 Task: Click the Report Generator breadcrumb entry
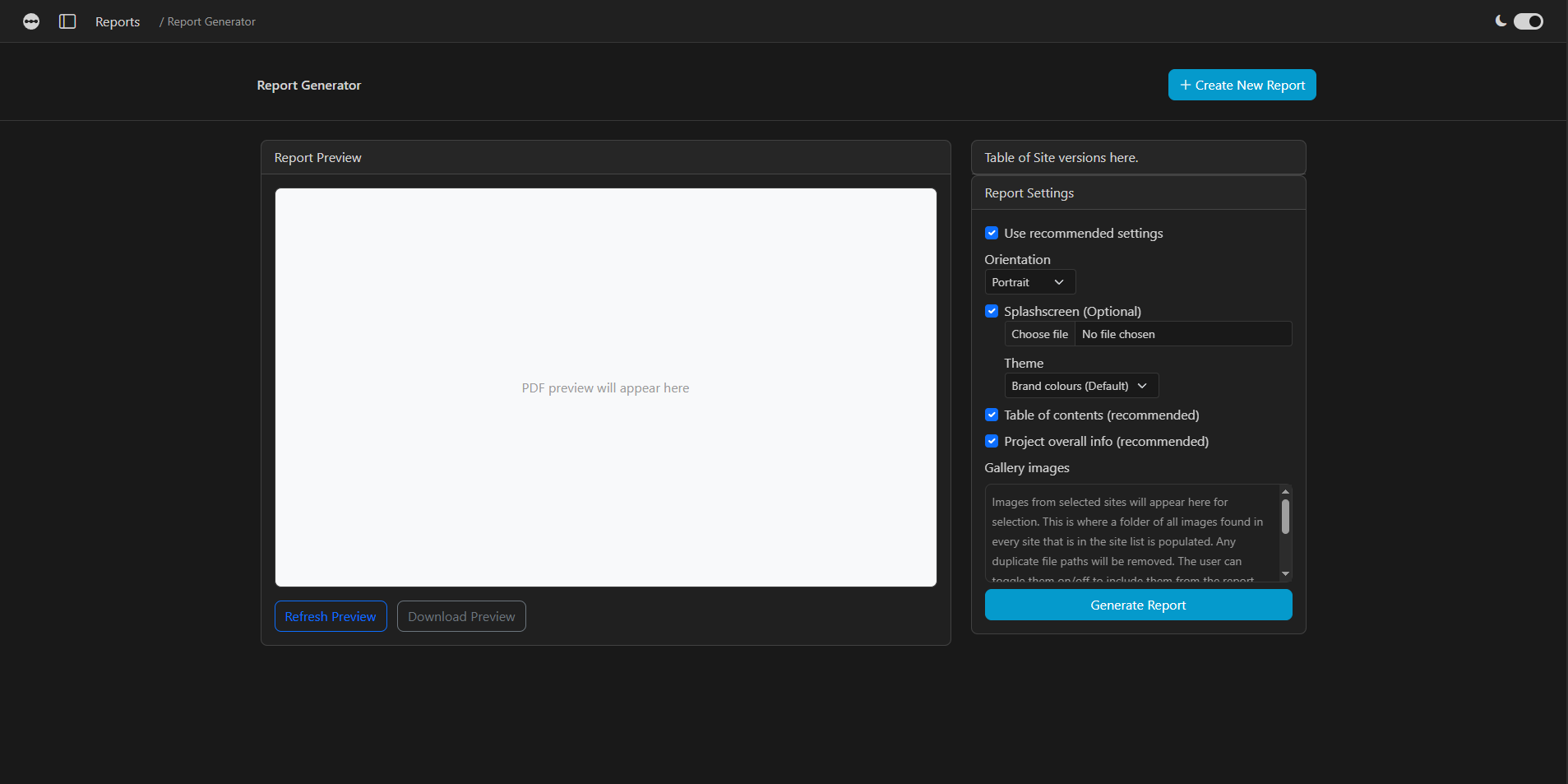[210, 21]
